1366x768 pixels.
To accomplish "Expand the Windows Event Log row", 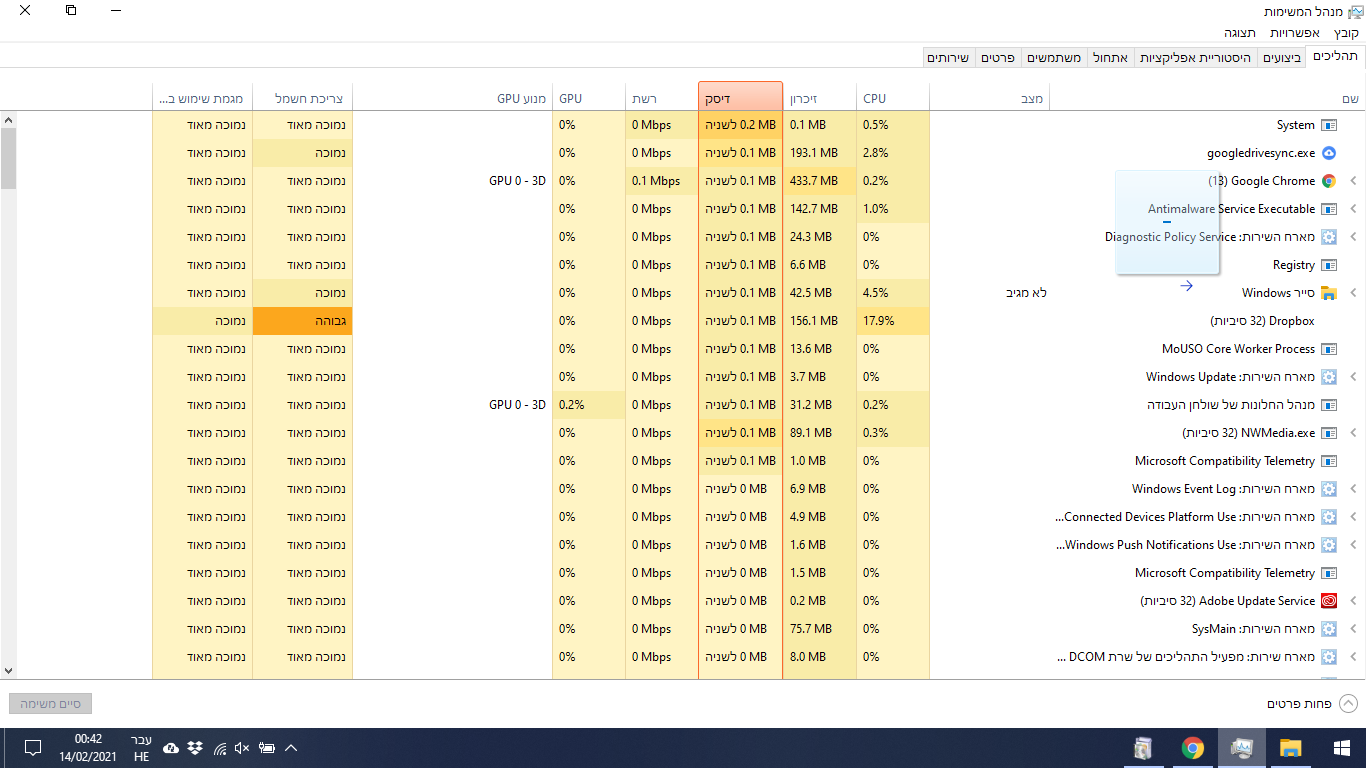I will coord(1353,489).
